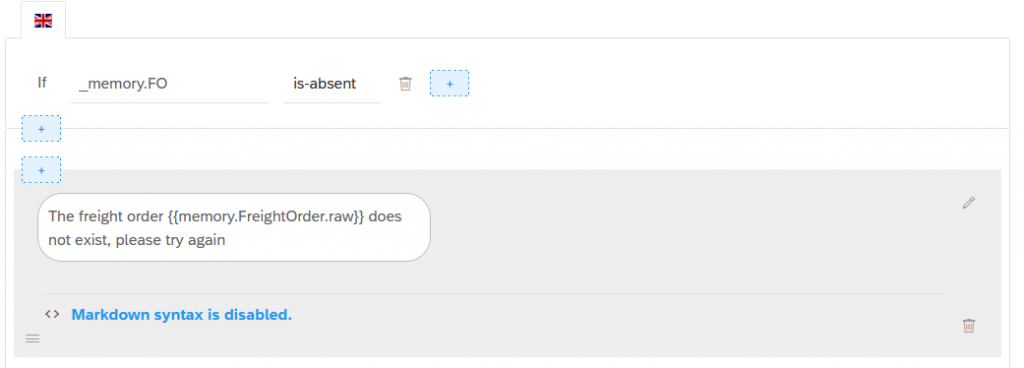Add new message with plus above message bubble
The image size is (1024, 368).
click(x=41, y=170)
